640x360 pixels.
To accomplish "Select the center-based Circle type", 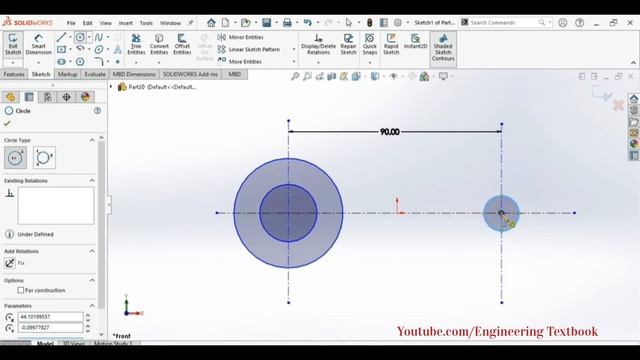I will tap(16, 158).
